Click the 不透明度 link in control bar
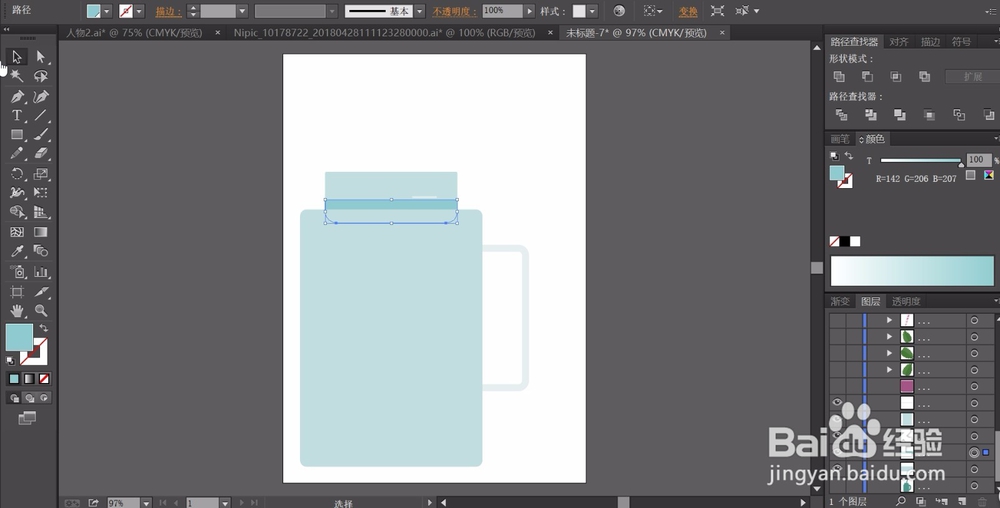 [x=455, y=11]
